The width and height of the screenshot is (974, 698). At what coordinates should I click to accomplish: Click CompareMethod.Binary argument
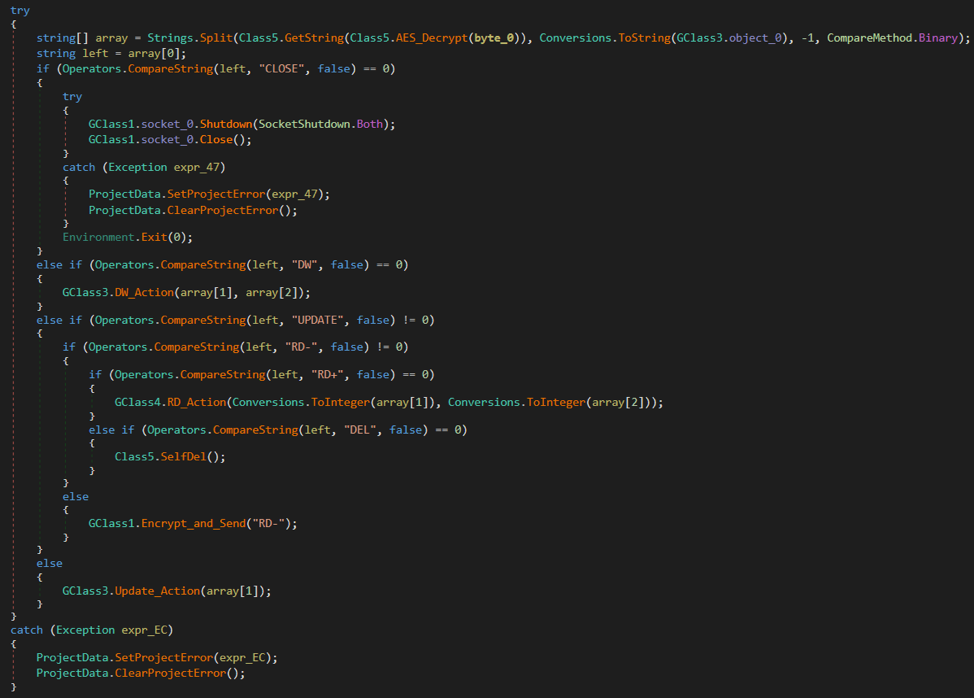coord(892,38)
